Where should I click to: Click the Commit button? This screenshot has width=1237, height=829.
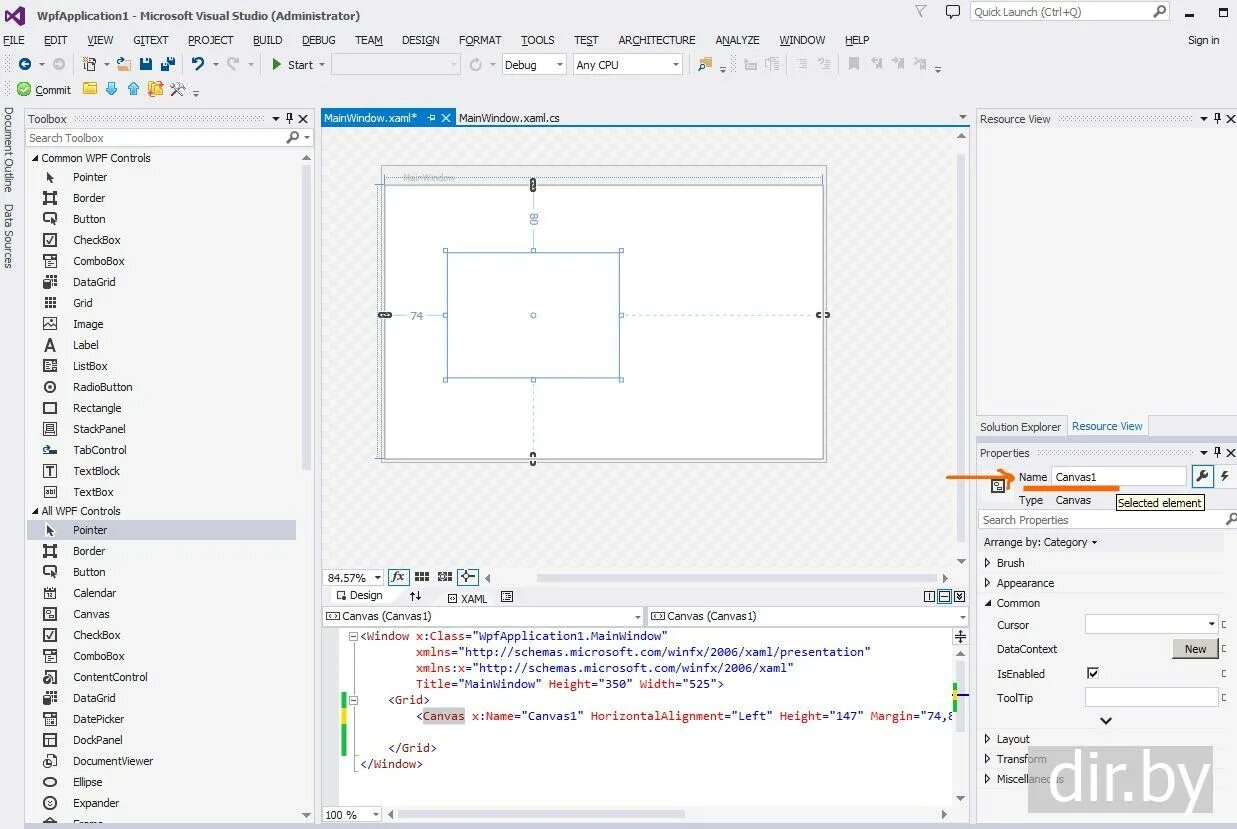point(44,89)
